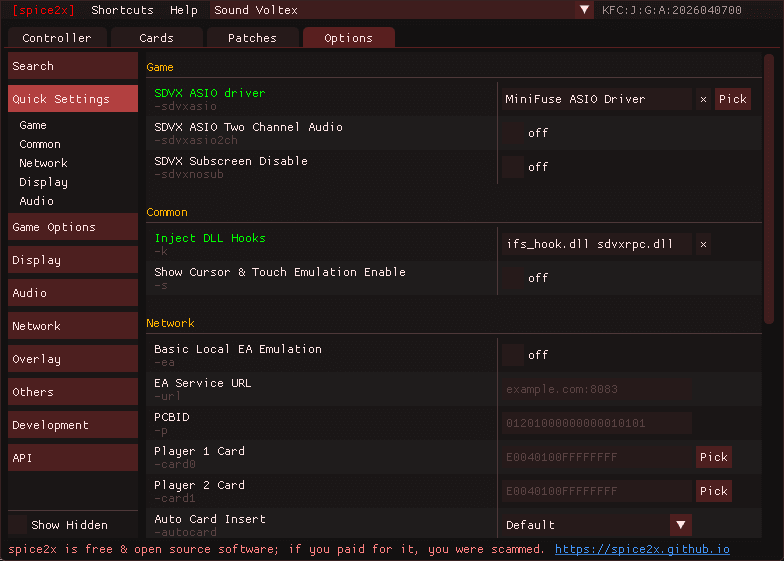The width and height of the screenshot is (784, 561).
Task: Click the KFC:J:G:A:2026040700 version text
Action: point(672,10)
